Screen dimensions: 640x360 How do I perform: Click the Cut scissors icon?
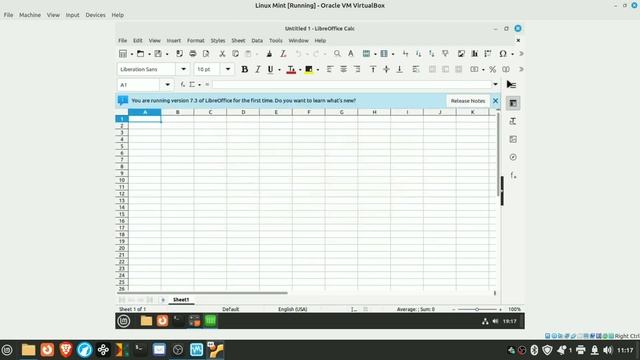pyautogui.click(x=222, y=53)
